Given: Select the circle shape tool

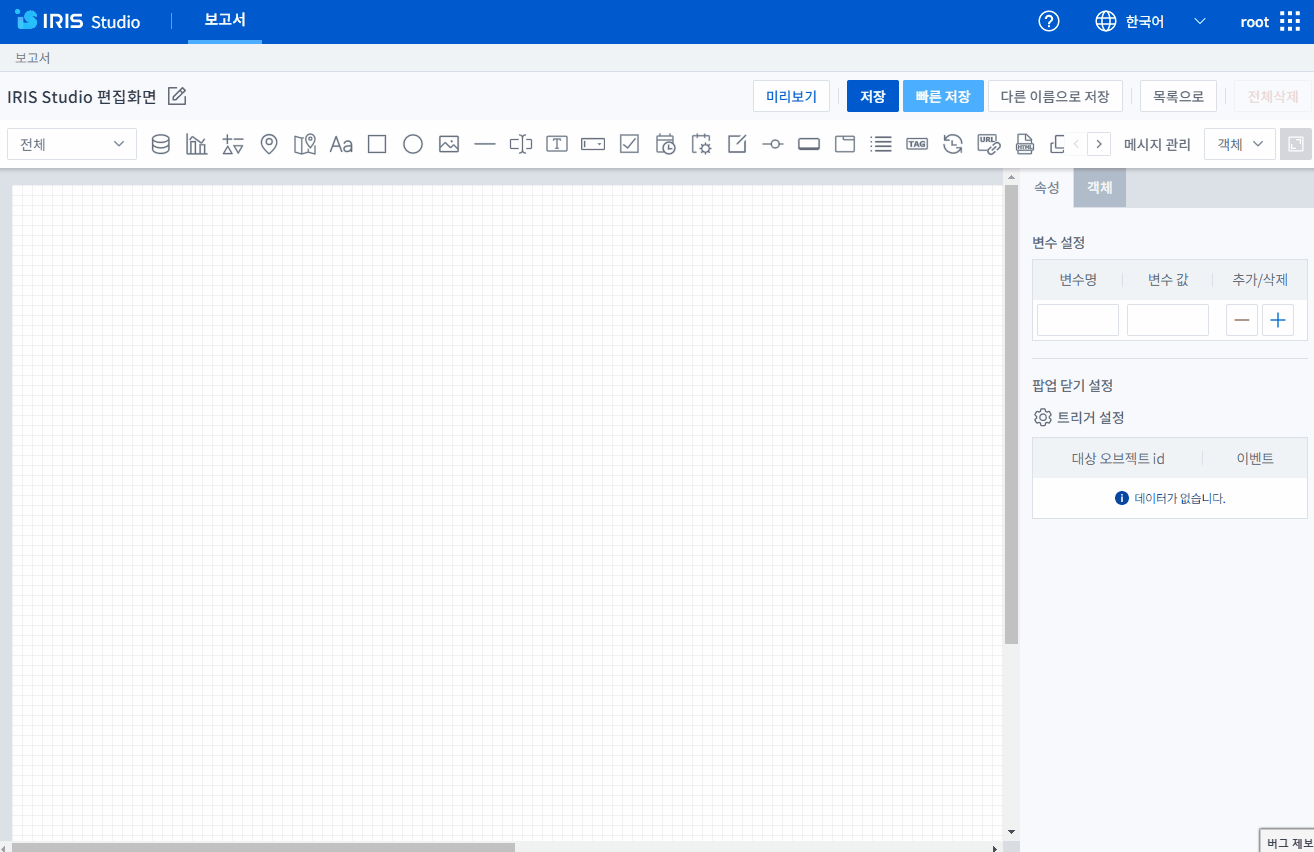Looking at the screenshot, I should coord(413,144).
